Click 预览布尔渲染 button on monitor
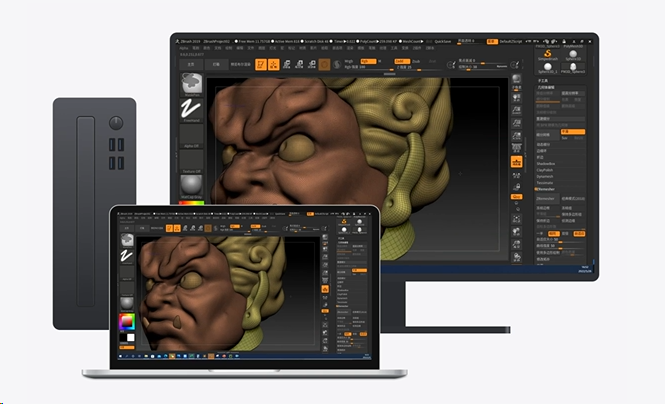The height and width of the screenshot is (404, 665). (240, 64)
